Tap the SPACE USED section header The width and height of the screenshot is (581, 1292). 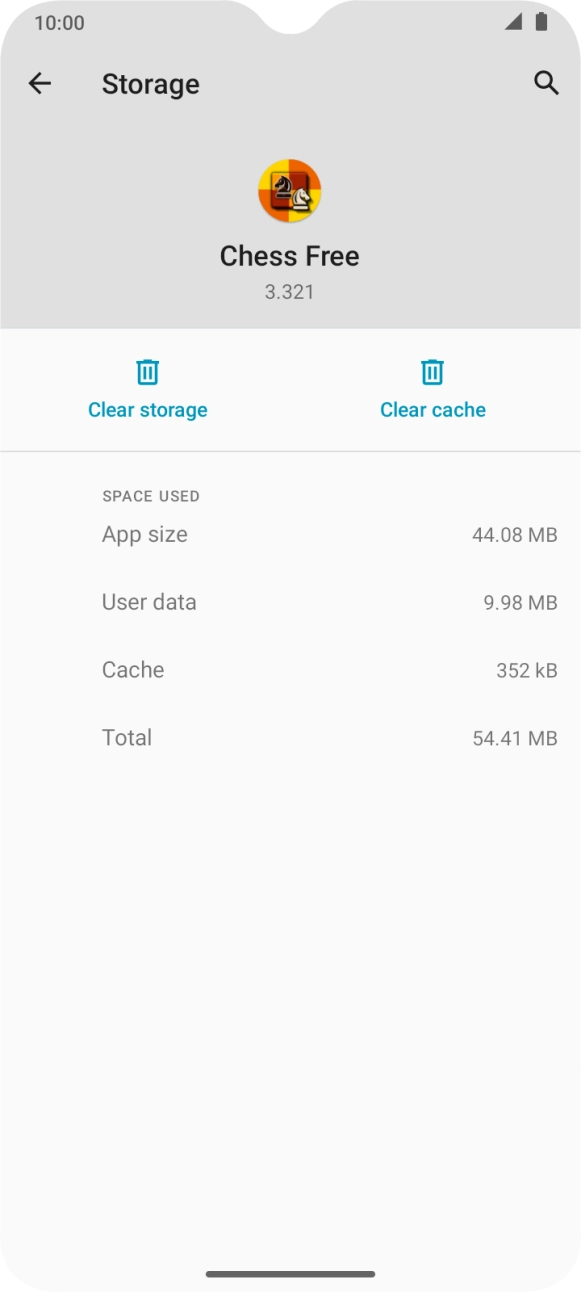click(x=150, y=496)
